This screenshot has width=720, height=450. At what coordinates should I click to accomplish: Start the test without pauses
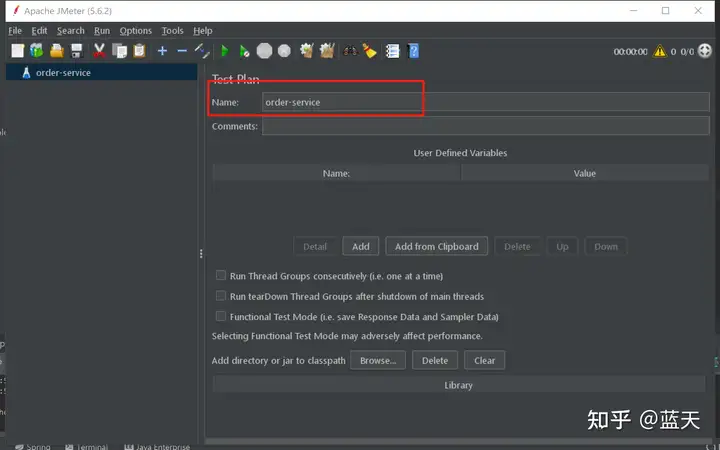(x=244, y=51)
